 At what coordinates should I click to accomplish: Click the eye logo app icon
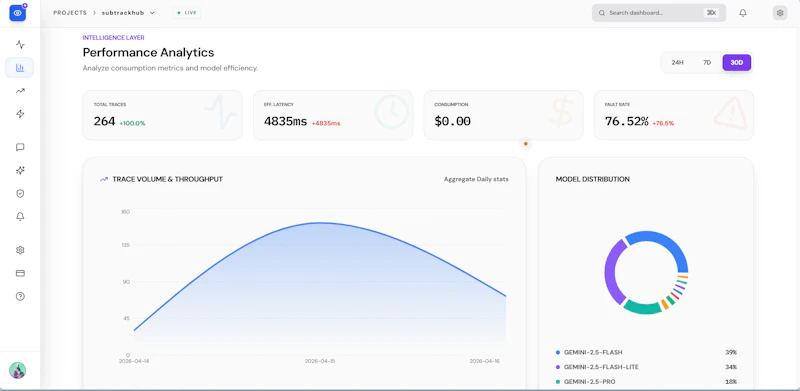point(17,13)
